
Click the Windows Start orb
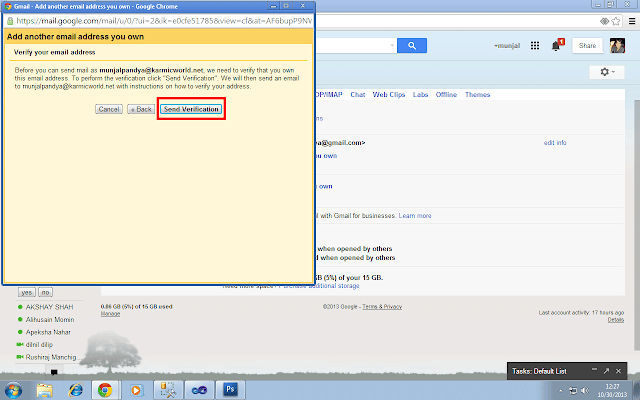(x=13, y=391)
